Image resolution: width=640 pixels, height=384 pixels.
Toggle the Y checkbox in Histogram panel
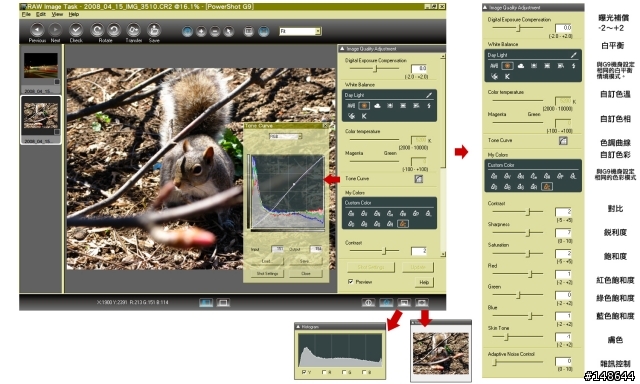[304, 372]
